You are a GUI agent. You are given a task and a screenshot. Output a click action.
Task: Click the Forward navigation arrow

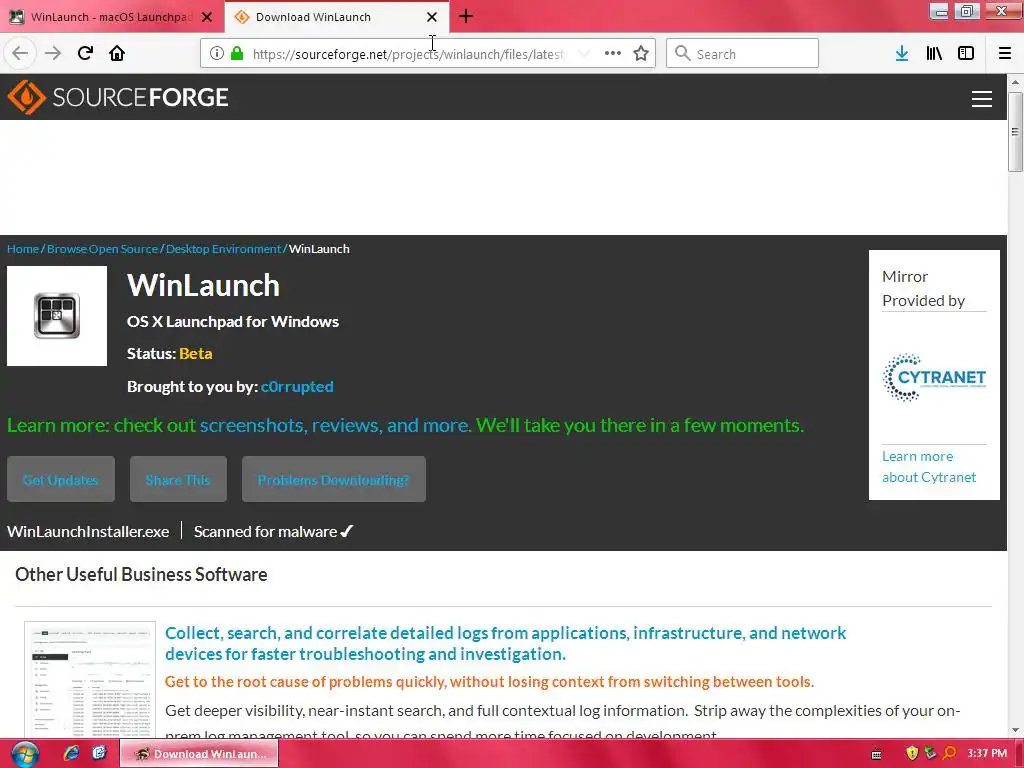coord(53,53)
